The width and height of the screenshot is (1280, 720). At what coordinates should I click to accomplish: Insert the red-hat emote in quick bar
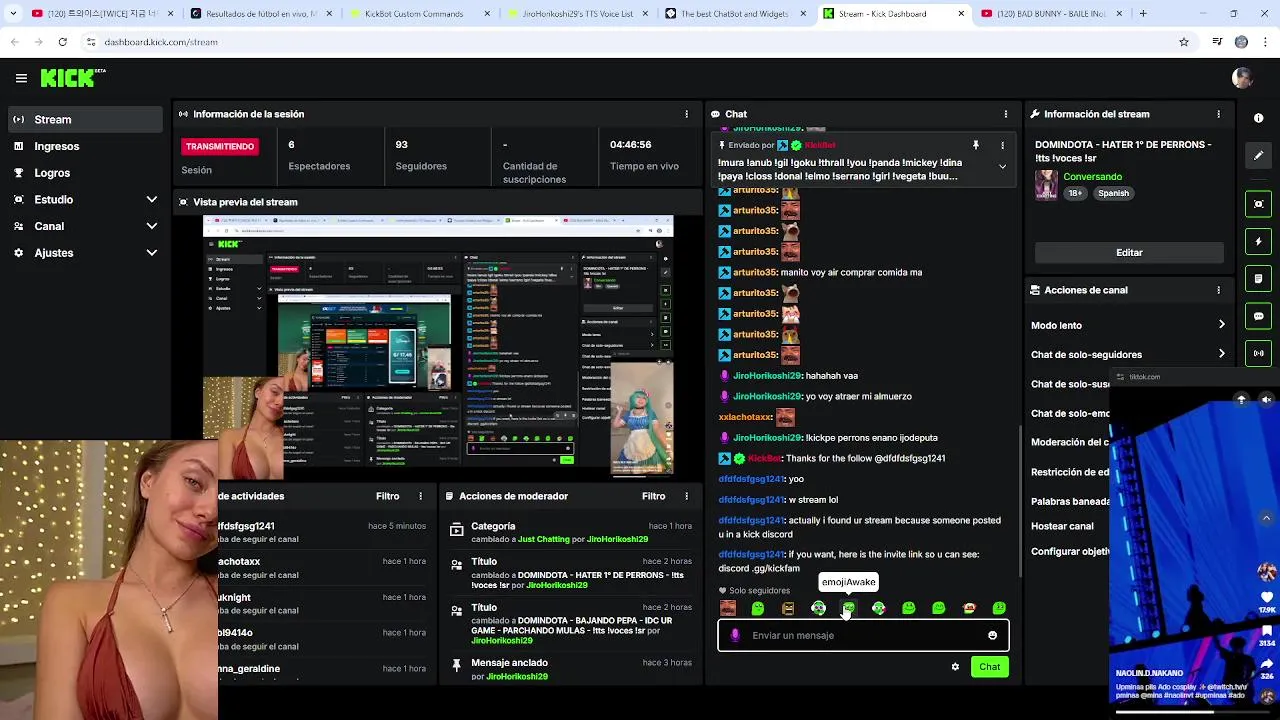[x=968, y=608]
